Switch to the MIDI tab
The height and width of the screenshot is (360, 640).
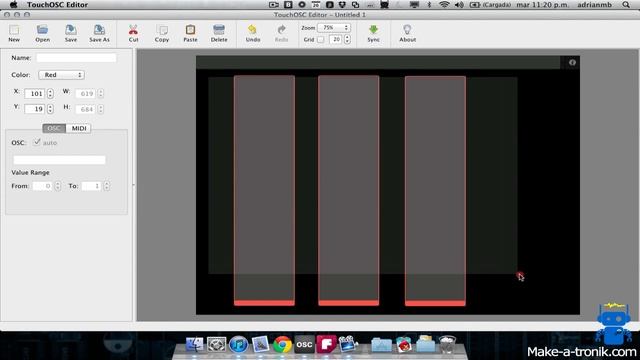pyautogui.click(x=78, y=128)
